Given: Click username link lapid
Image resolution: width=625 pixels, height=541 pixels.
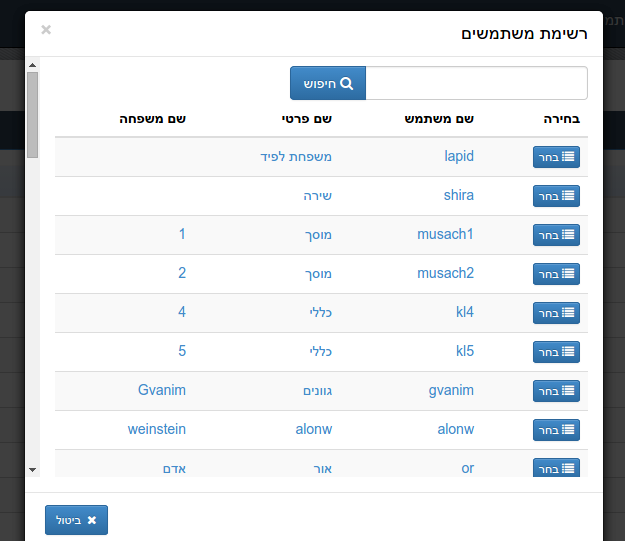Looking at the screenshot, I should (459, 156).
